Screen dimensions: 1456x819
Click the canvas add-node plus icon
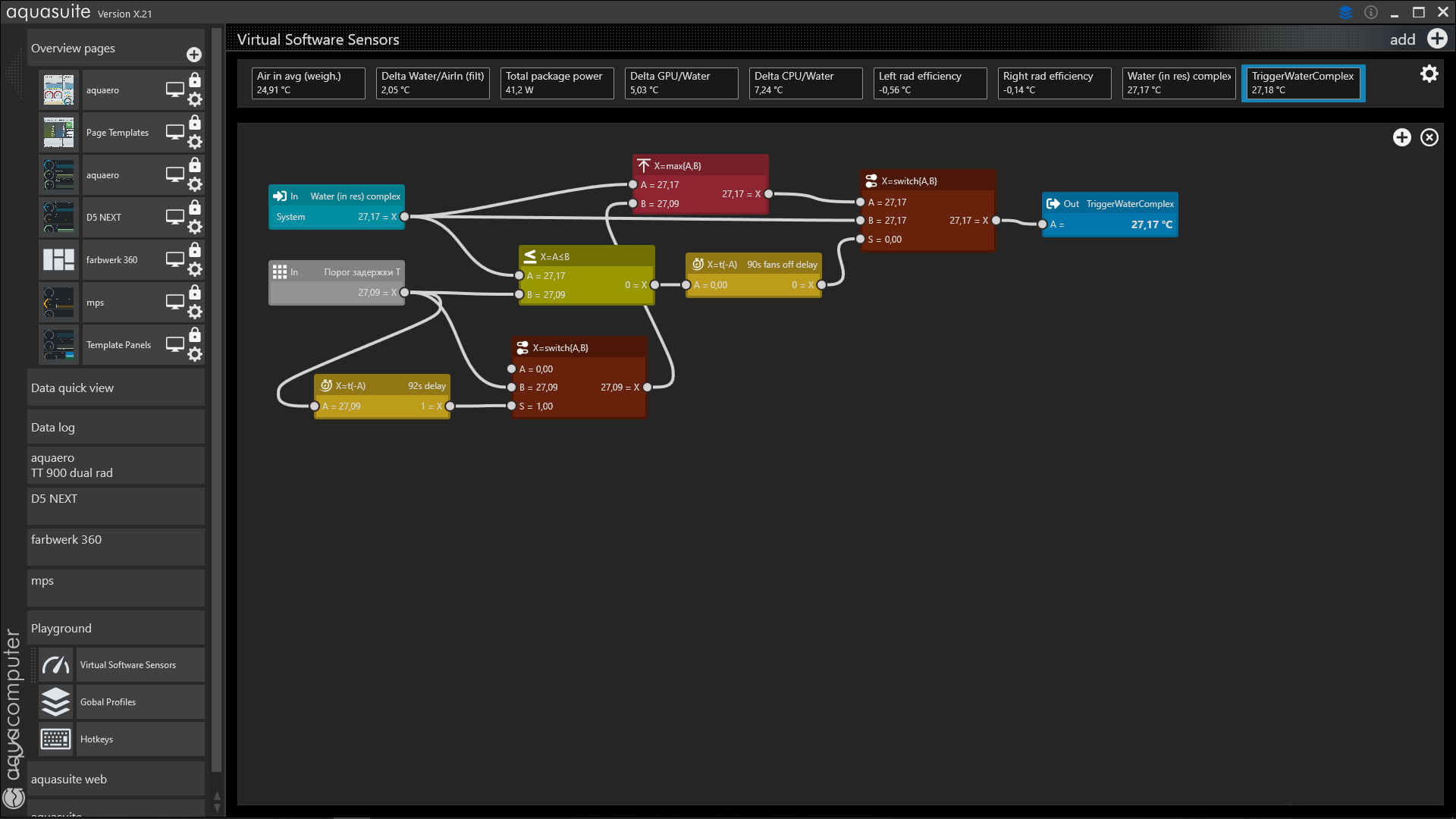click(1401, 137)
